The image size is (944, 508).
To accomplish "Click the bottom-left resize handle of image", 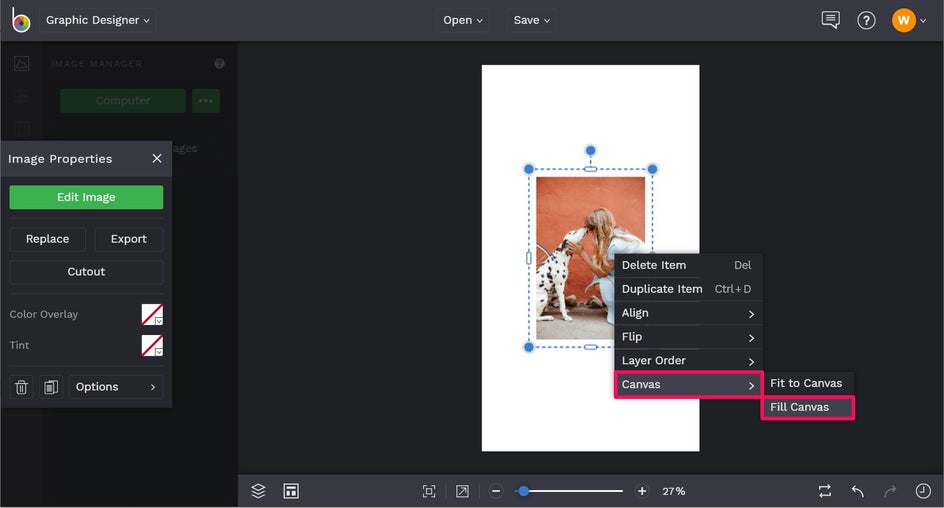I will click(x=529, y=347).
